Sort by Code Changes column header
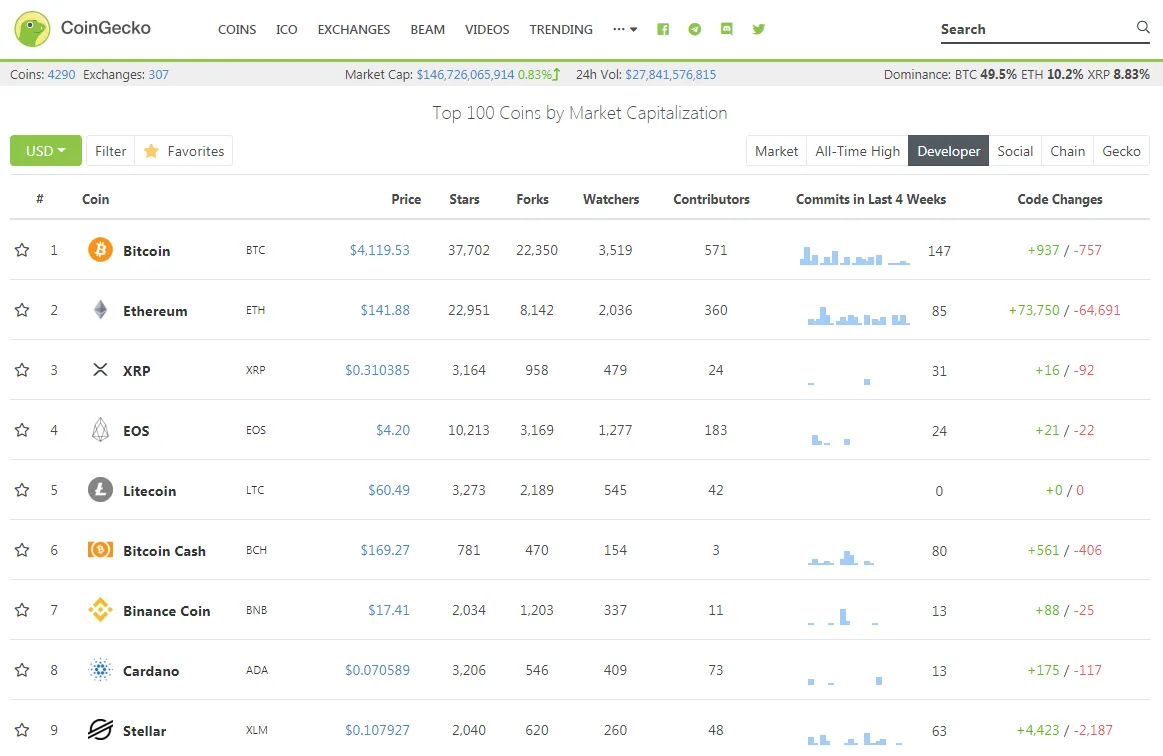 tap(1060, 199)
